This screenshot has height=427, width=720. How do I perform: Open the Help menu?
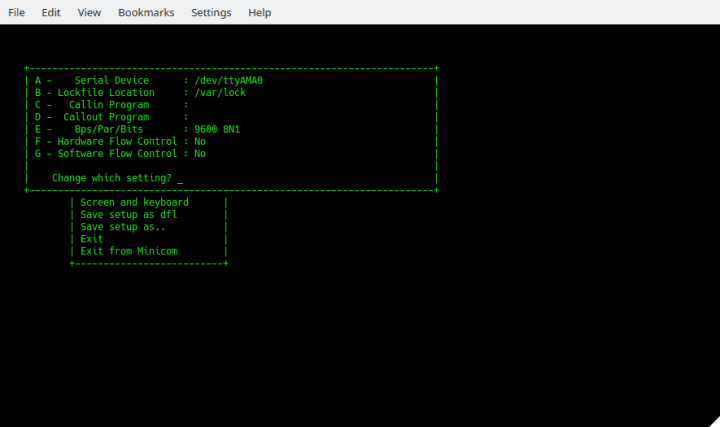[x=259, y=12]
